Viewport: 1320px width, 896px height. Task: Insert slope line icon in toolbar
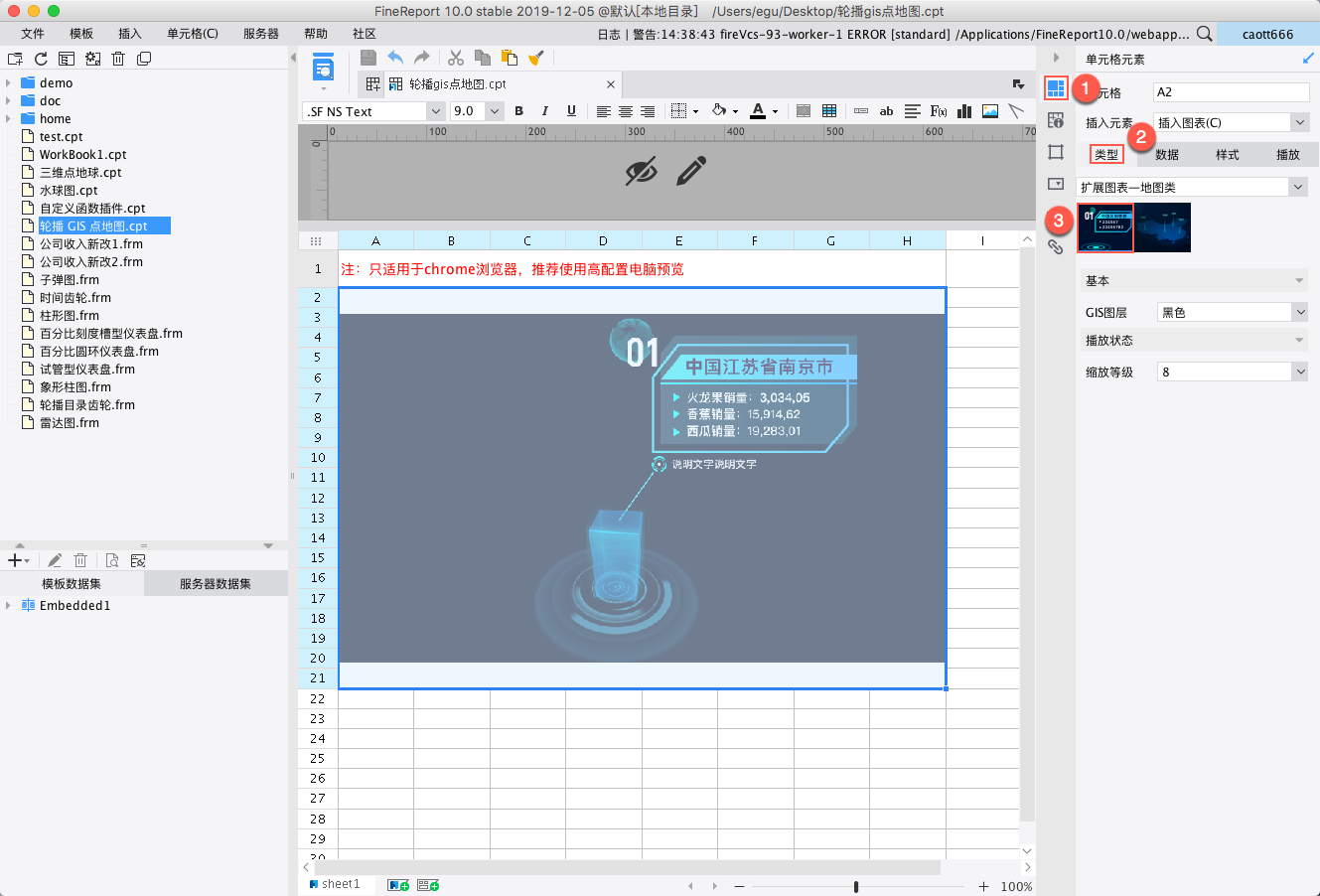click(1016, 111)
